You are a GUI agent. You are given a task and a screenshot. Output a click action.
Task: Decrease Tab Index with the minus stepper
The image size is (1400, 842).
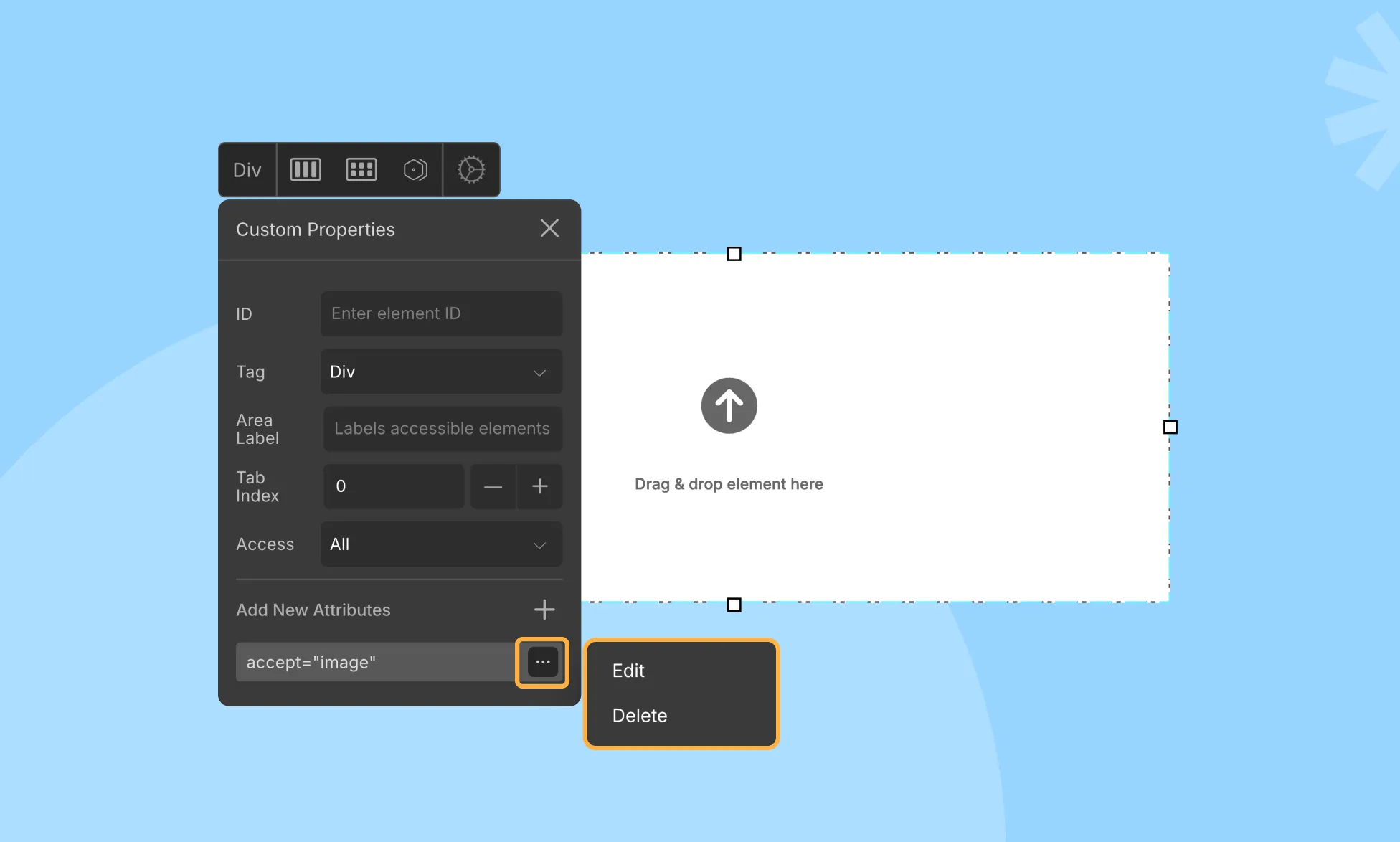point(493,486)
